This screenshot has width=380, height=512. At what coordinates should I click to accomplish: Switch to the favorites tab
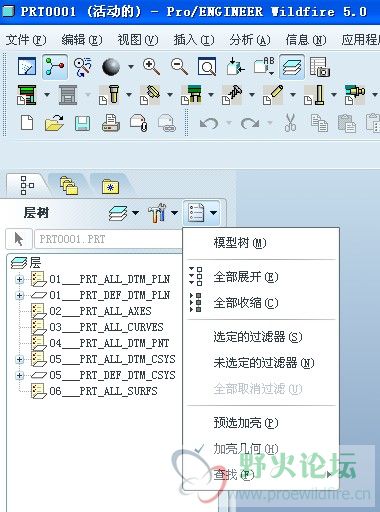[x=110, y=186]
